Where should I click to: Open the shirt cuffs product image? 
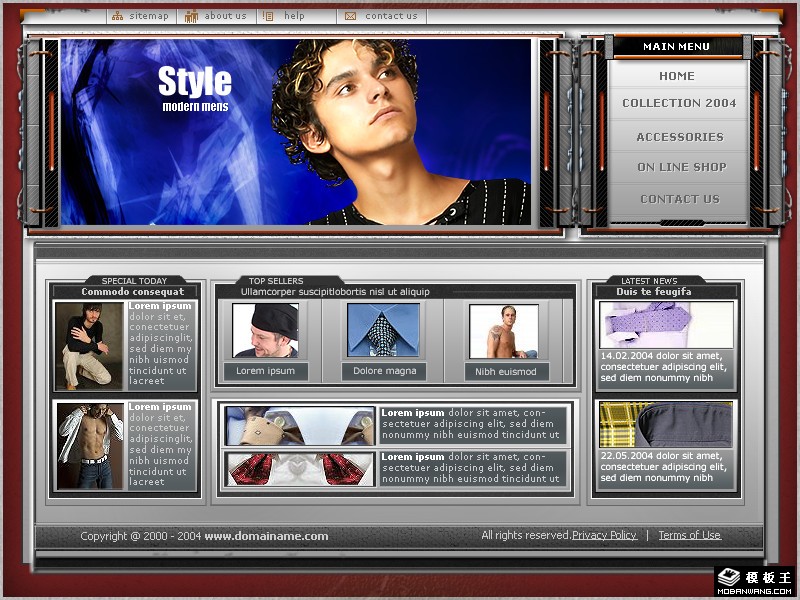click(x=300, y=426)
